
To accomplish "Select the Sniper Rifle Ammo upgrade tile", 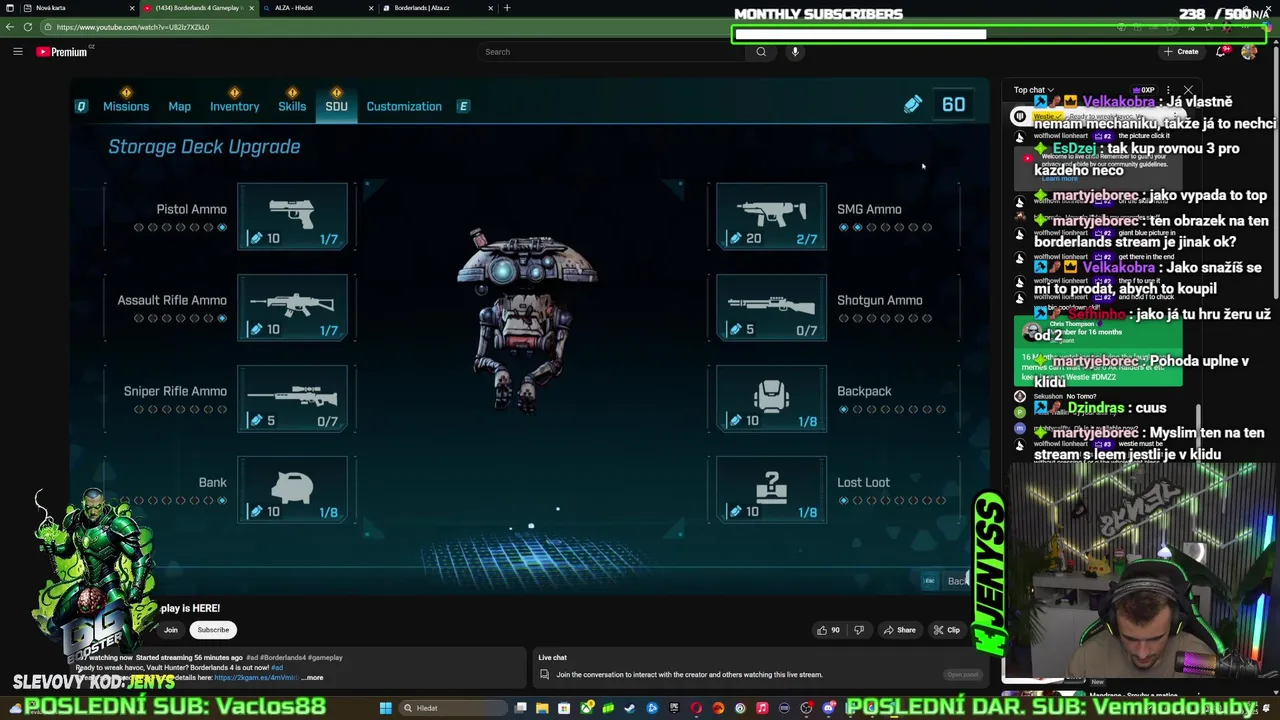I will [x=292, y=397].
